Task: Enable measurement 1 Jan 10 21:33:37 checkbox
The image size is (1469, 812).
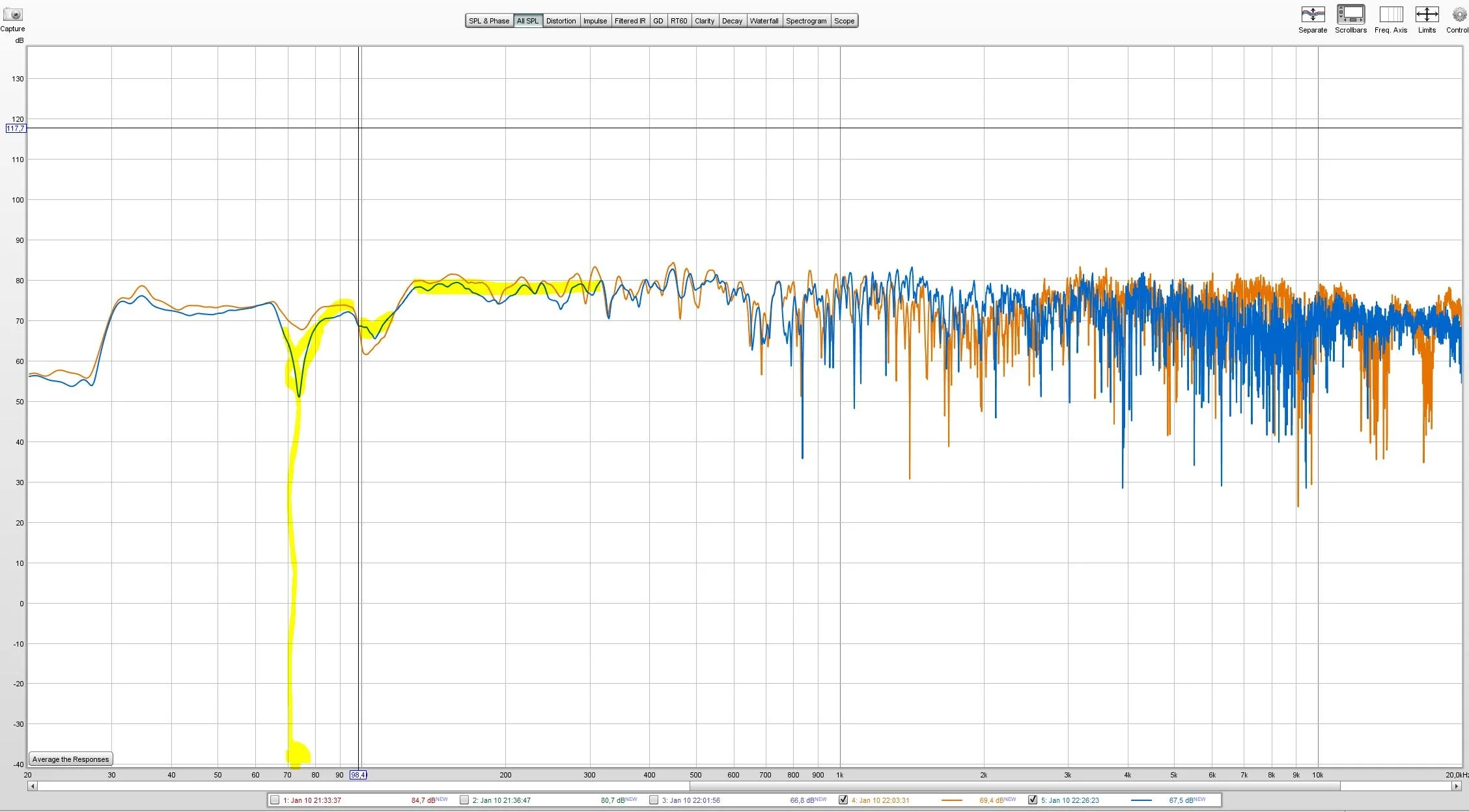Action: click(x=275, y=800)
